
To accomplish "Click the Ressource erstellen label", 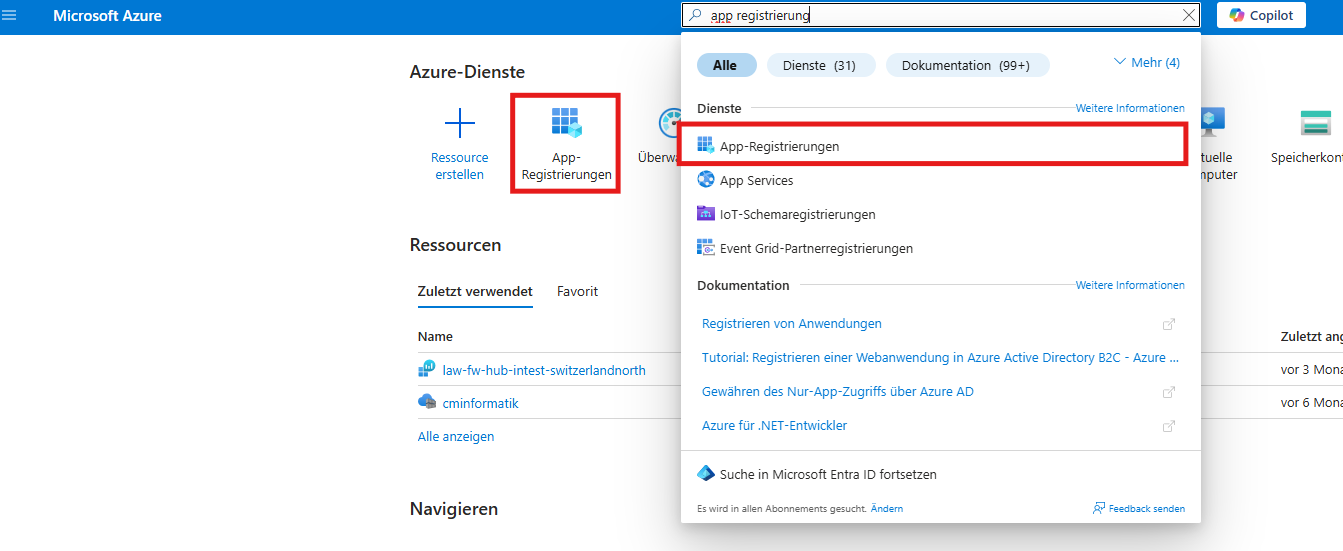I will (460, 166).
